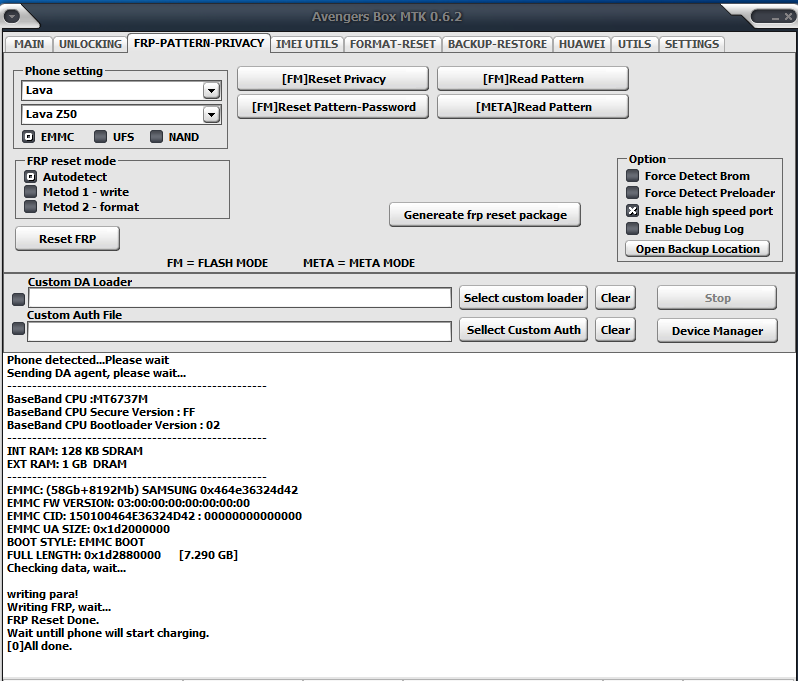
Task: Switch to the HUAWEI tab
Action: [x=582, y=44]
